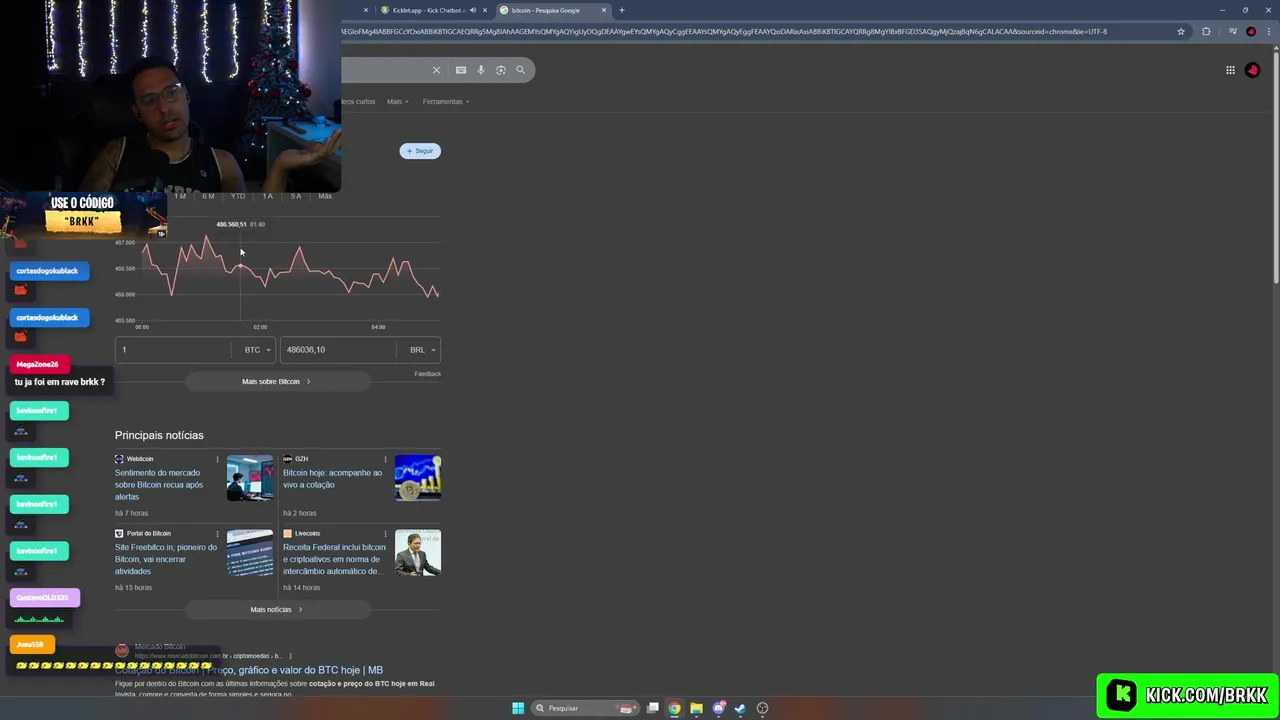Close the bitcoin Google search tab
The image size is (1280, 720).
[604, 10]
